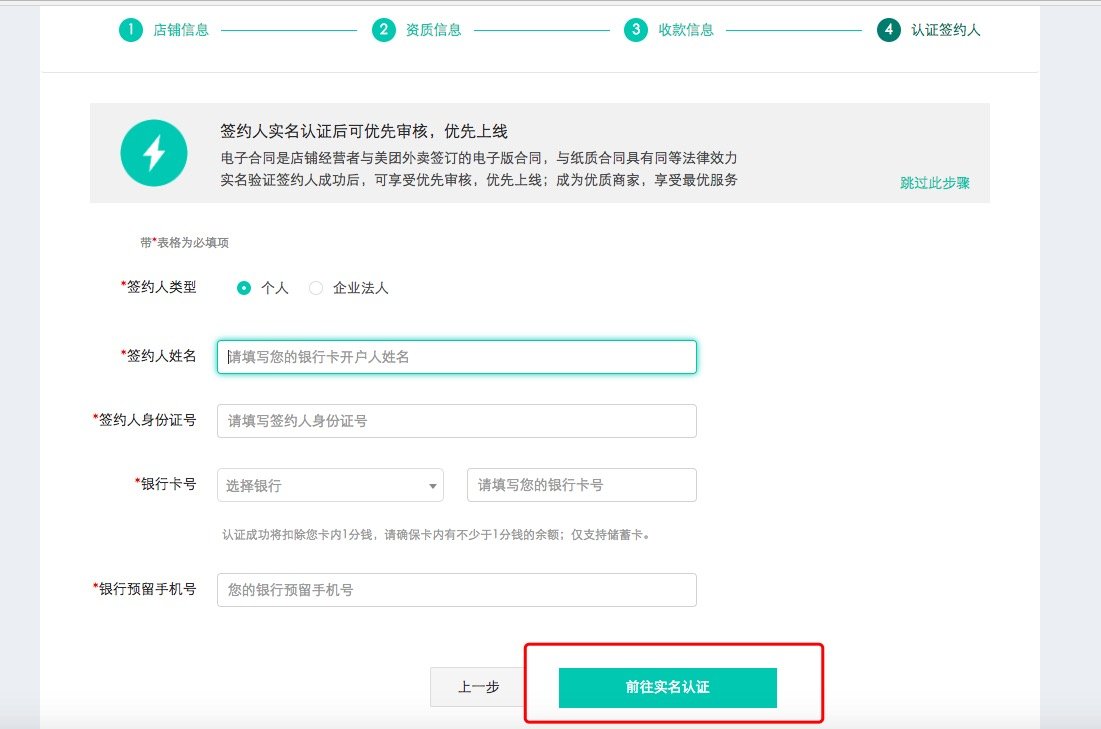Click the 银行卡号 input field
Screen dimensions: 1101x729
(580, 484)
